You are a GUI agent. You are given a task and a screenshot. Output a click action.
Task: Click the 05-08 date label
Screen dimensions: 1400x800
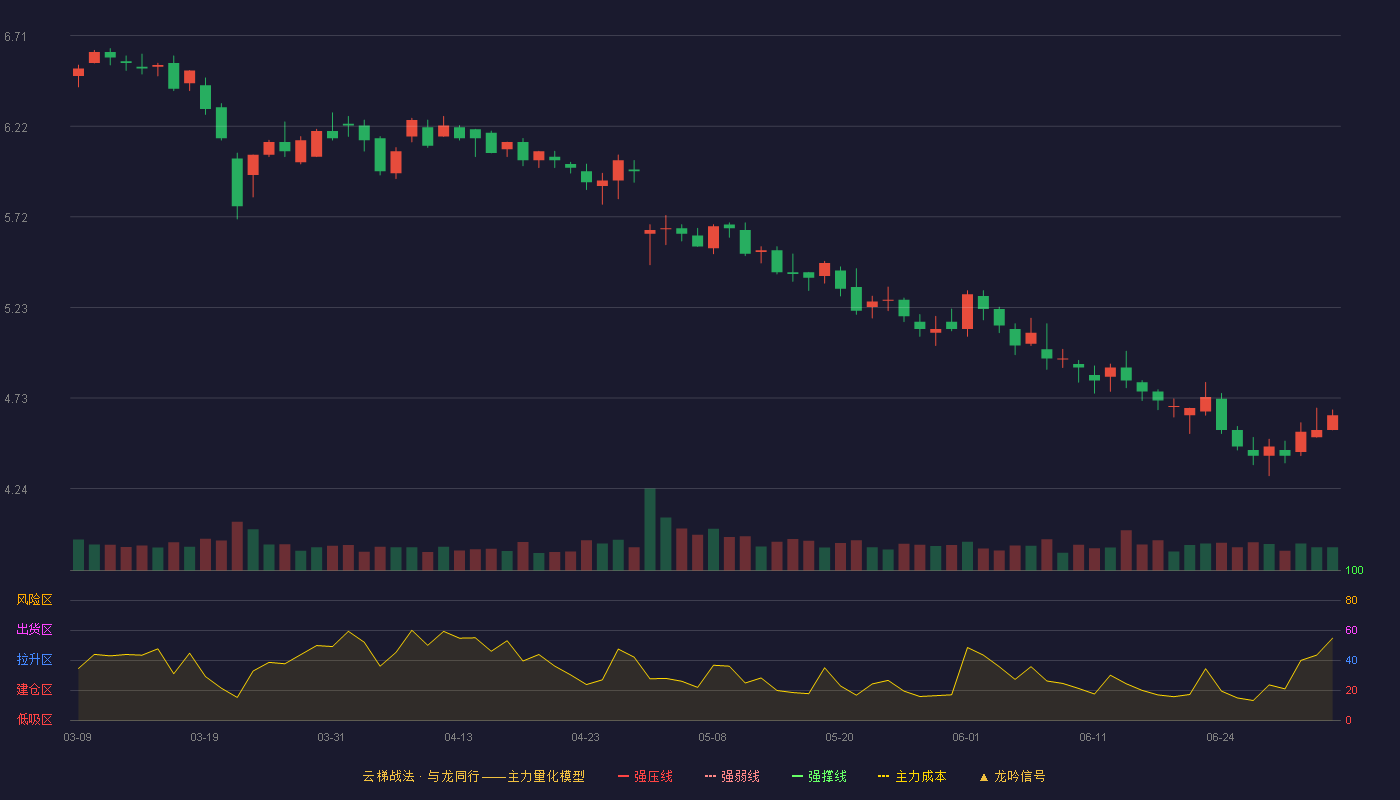[x=713, y=737]
